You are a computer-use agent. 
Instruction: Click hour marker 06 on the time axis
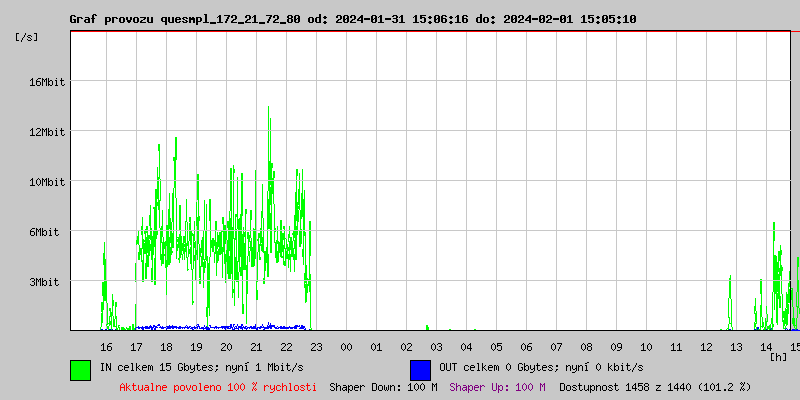526,347
